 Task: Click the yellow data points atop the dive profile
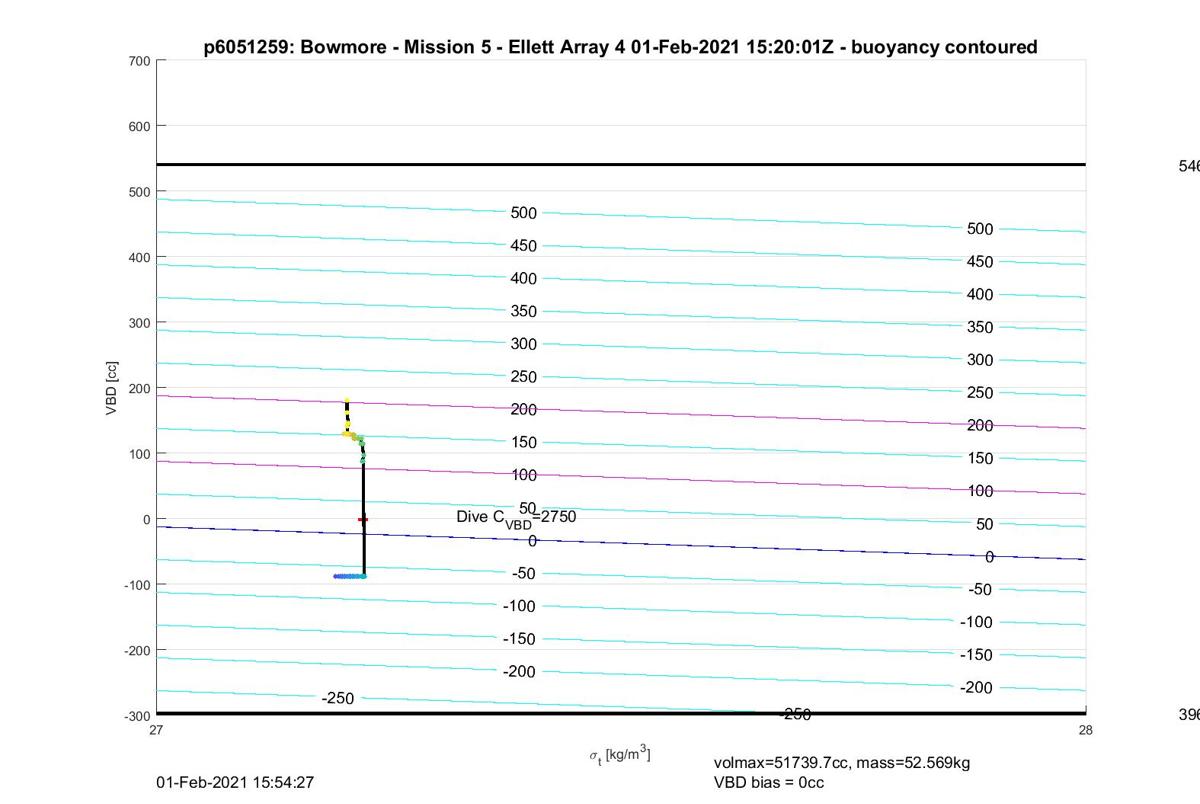[x=347, y=416]
